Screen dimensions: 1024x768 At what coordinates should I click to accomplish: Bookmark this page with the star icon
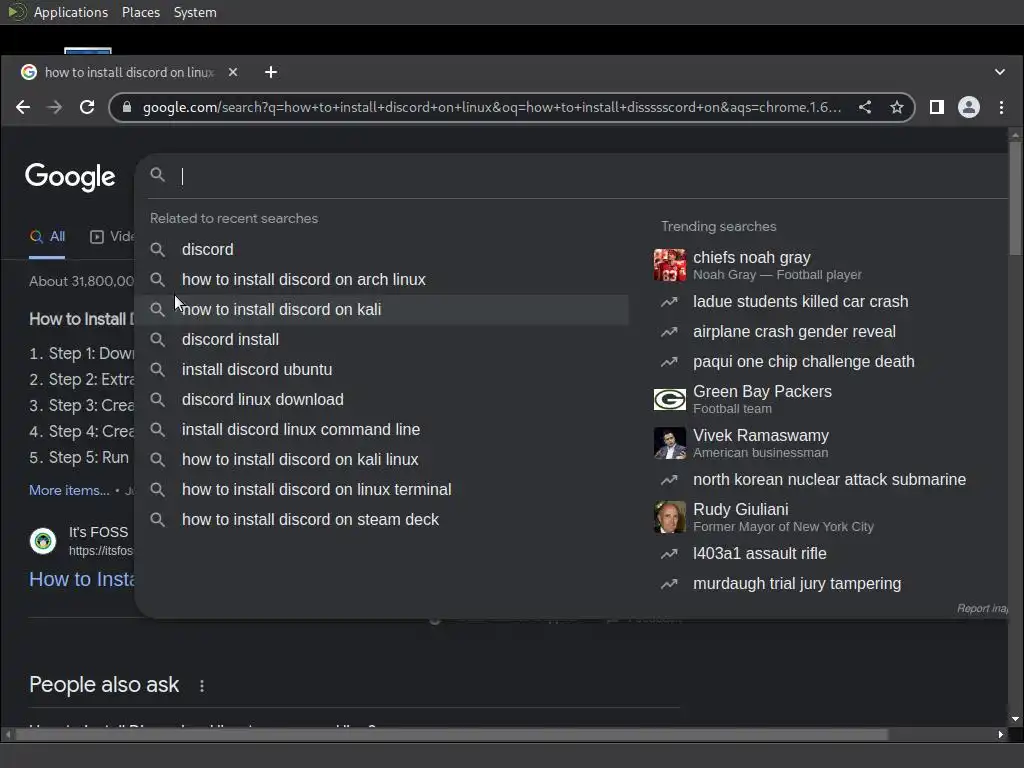(x=897, y=107)
